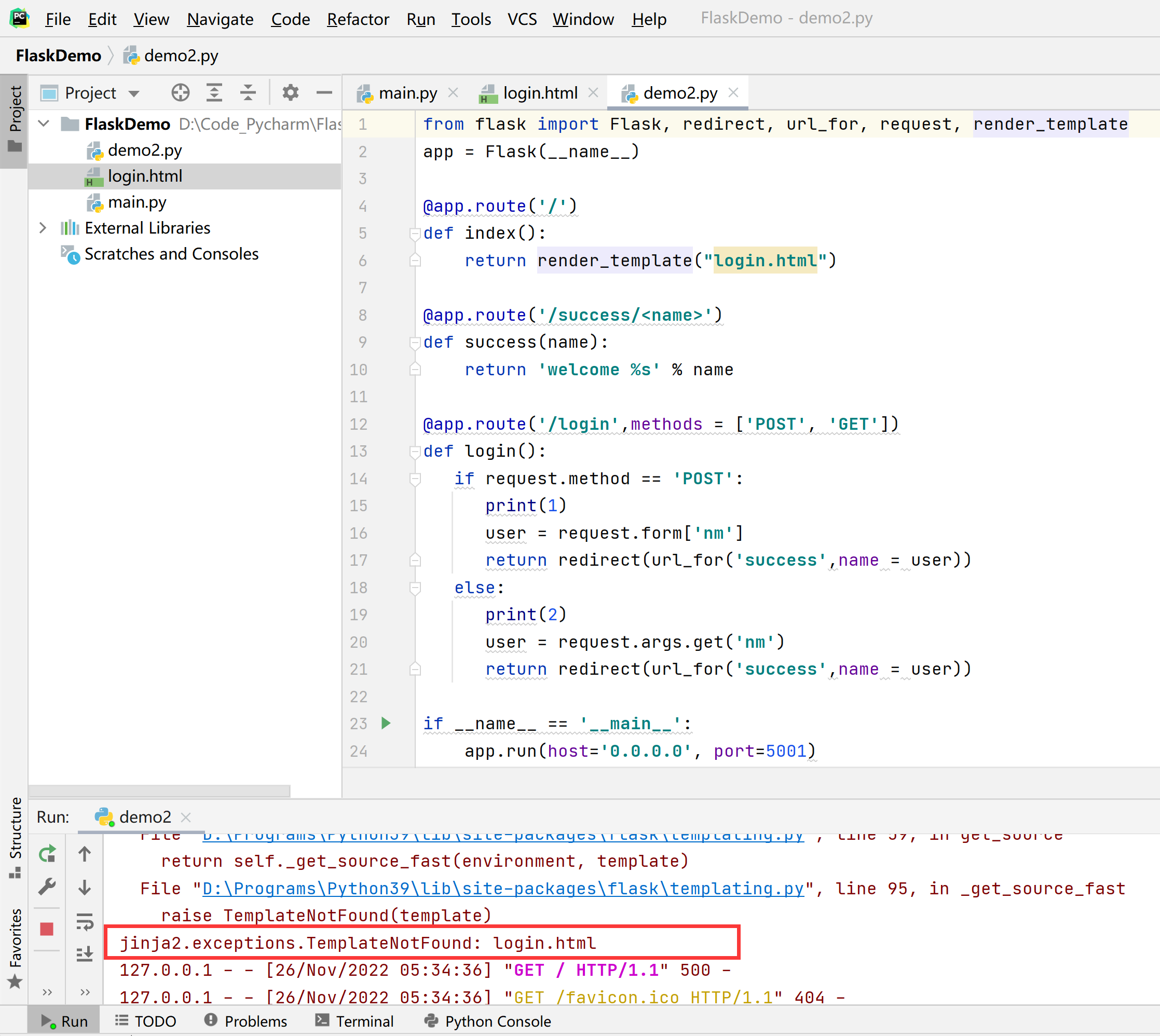Collapse the FlaskDemo project tree node
1160x1036 pixels.
(44, 124)
